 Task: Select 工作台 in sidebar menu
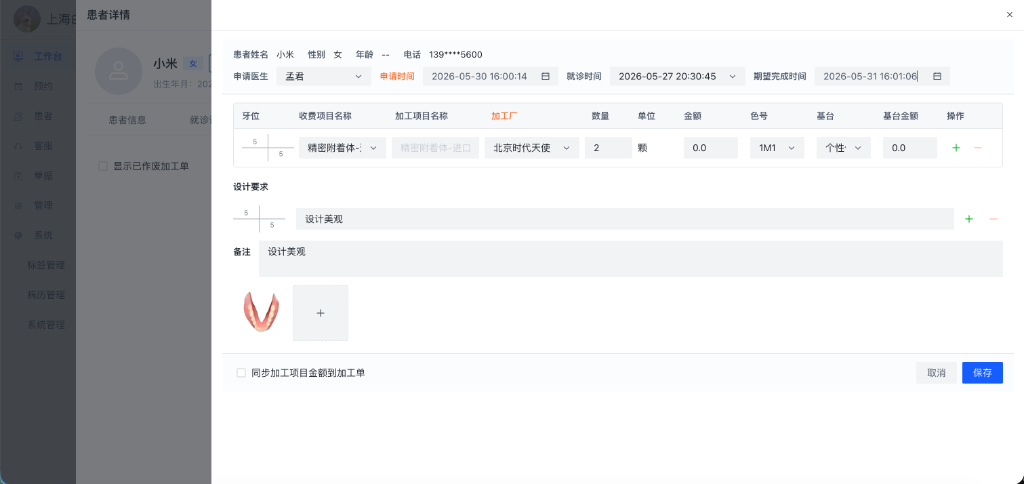[x=48, y=56]
